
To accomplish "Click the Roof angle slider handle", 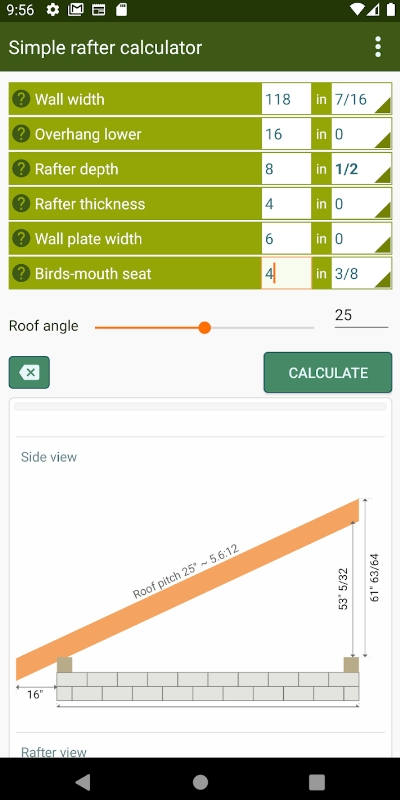I will (205, 328).
